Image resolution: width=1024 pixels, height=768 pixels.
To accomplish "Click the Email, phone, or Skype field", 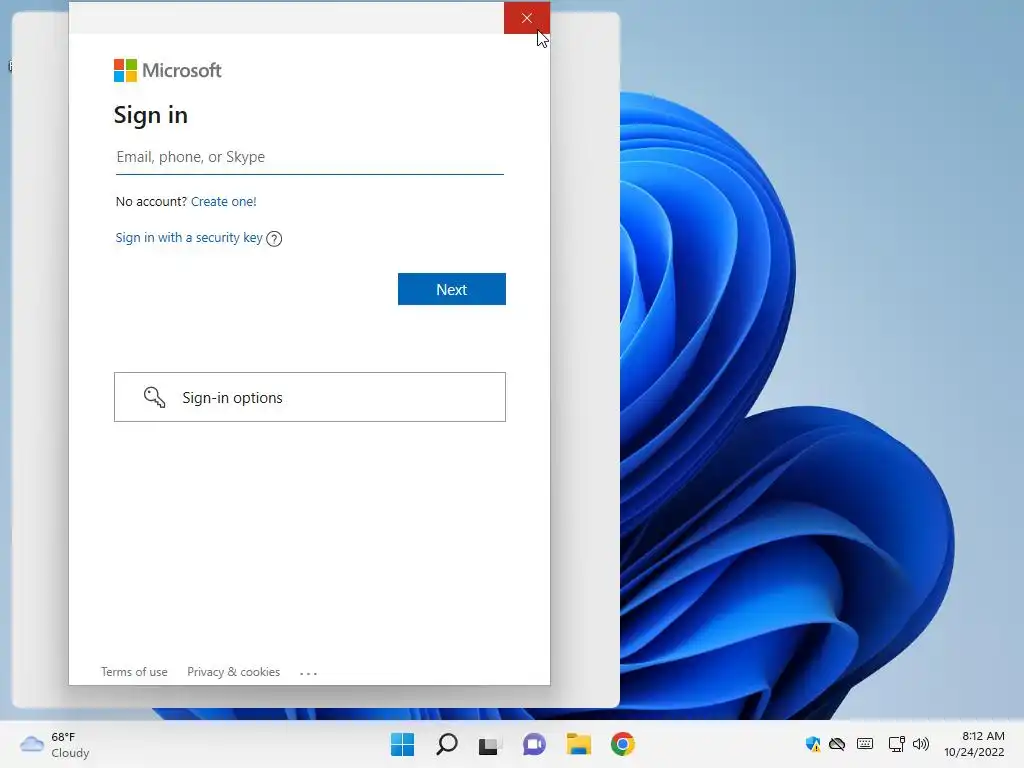I will 310,157.
